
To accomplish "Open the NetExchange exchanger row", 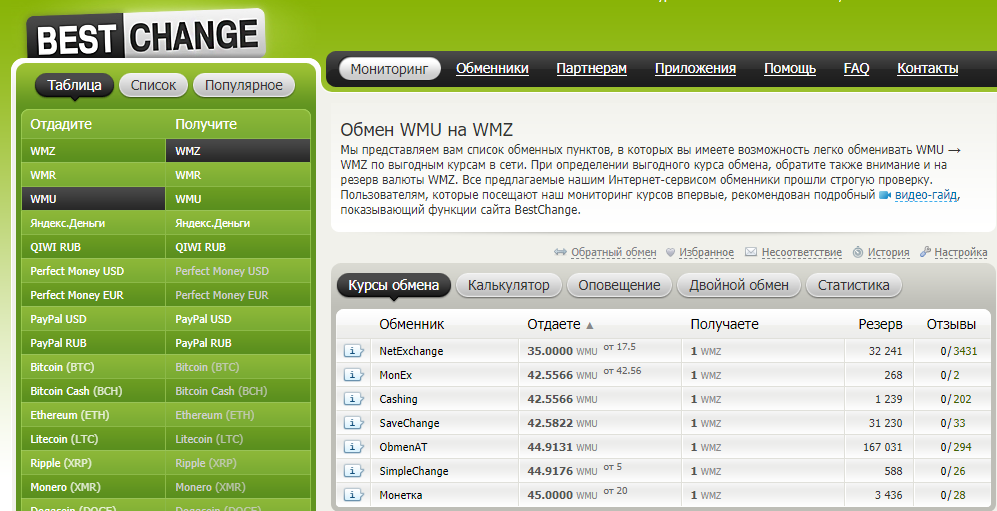I will click(411, 351).
